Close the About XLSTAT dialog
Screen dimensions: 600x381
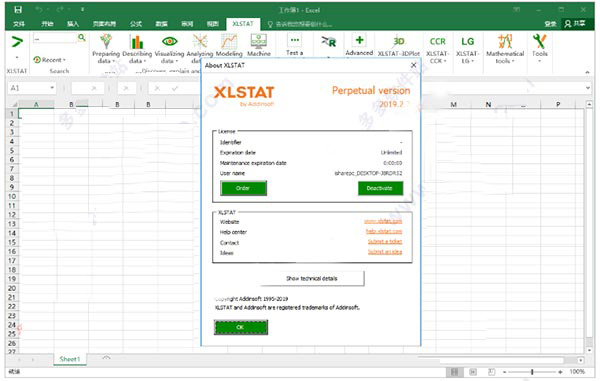pyautogui.click(x=413, y=65)
